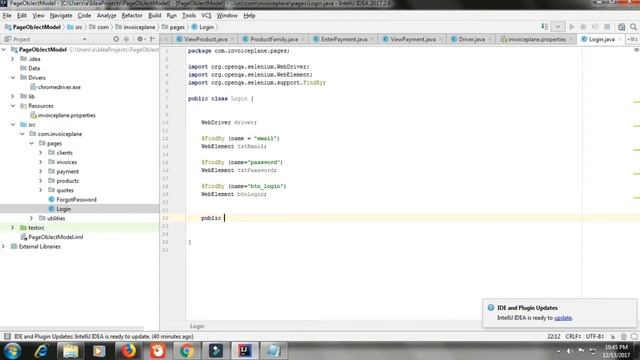Click the Windows Start button
Image resolution: width=640 pixels, height=360 pixels.
pyautogui.click(x=12, y=351)
